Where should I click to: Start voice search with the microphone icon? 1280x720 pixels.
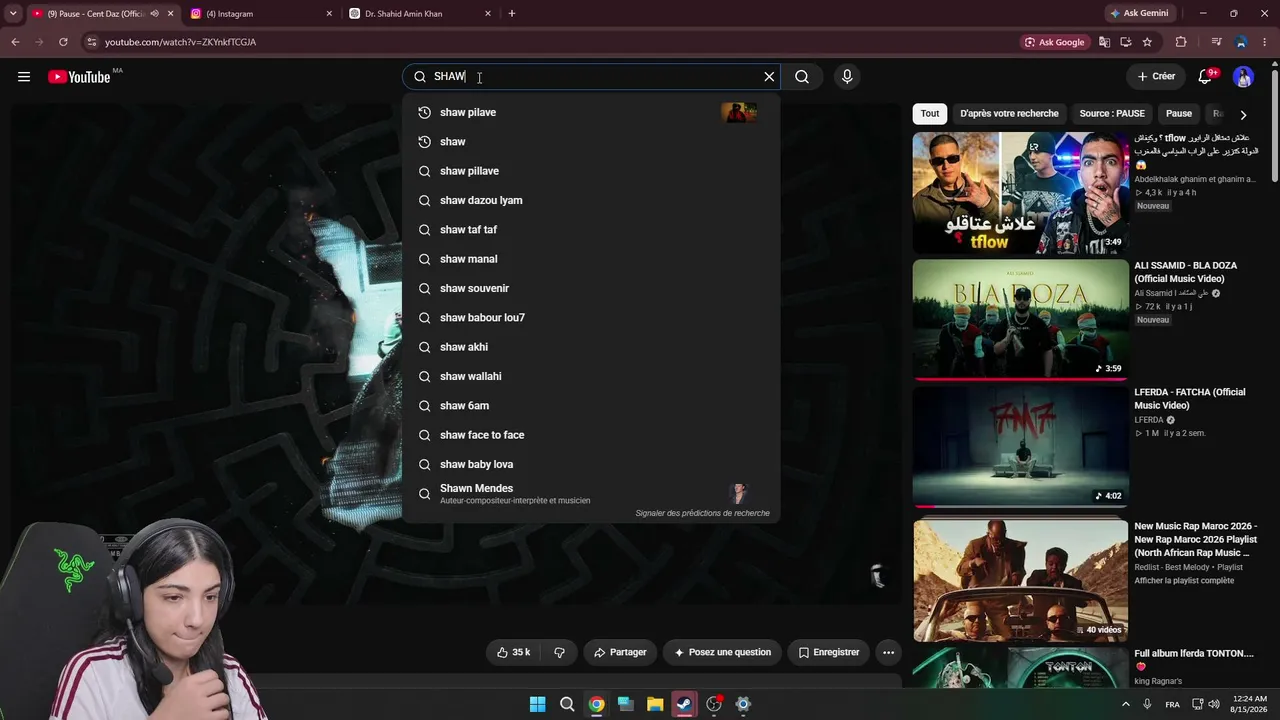tap(847, 77)
